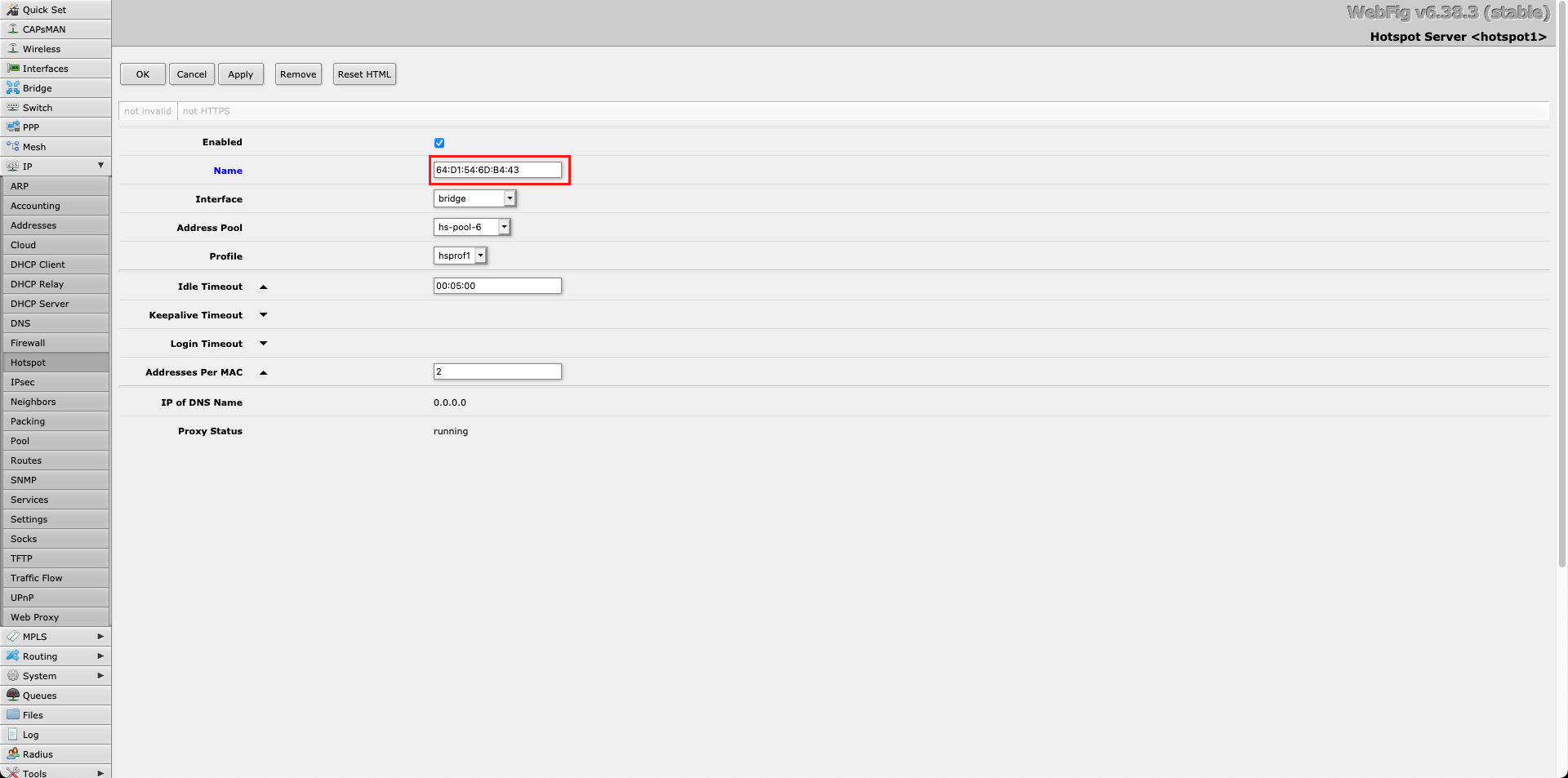
Task: Collapse the Idle Timeout field
Action: click(x=263, y=287)
